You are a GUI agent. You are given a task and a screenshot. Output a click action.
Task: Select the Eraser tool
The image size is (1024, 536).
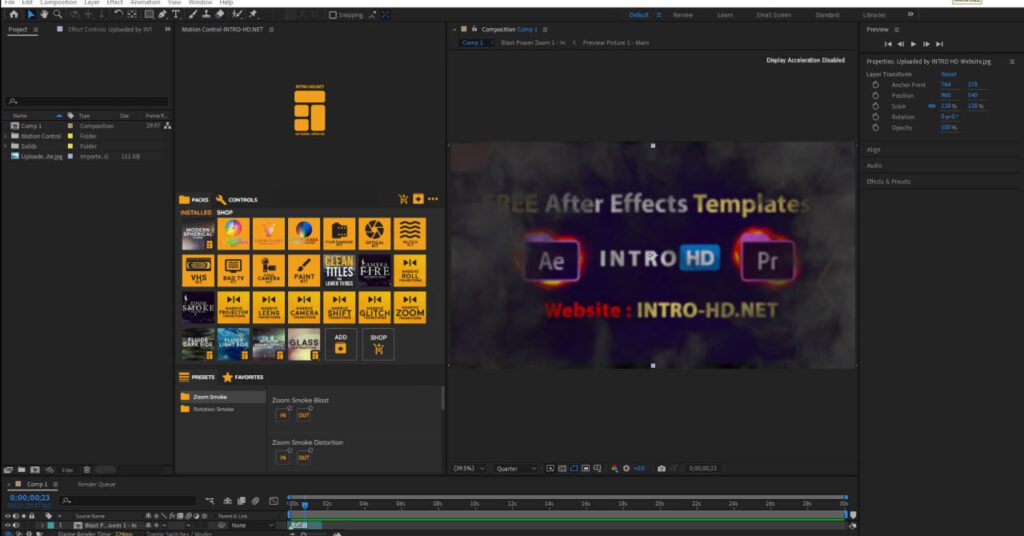220,14
